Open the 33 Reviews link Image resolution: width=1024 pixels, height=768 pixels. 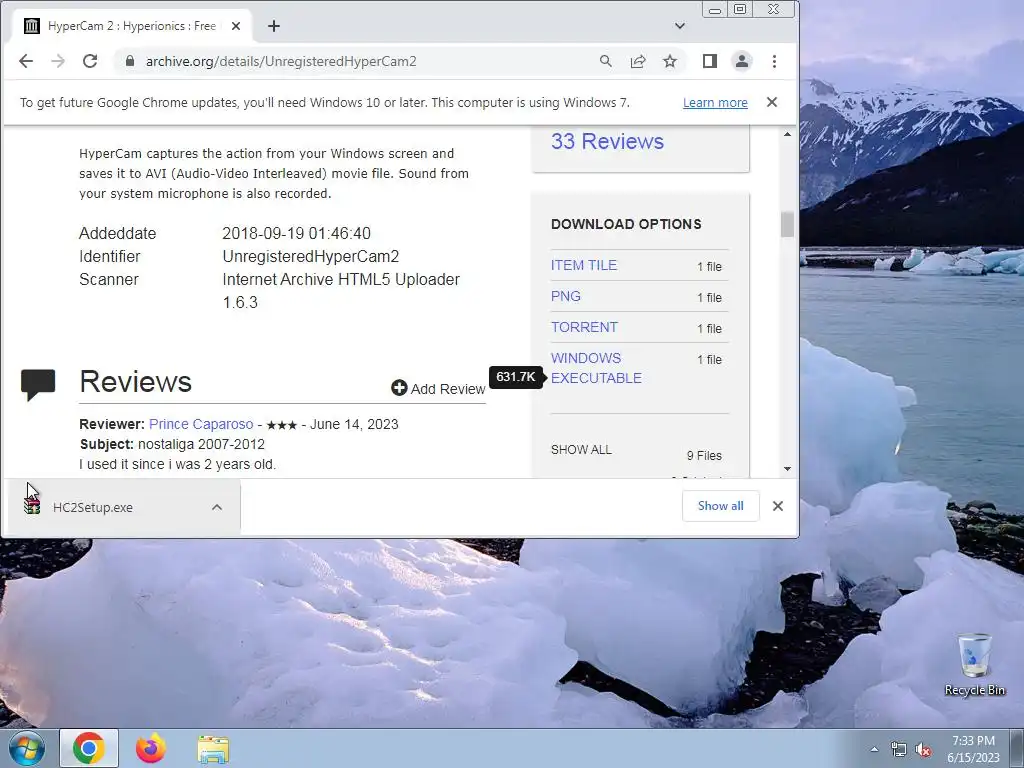607,142
